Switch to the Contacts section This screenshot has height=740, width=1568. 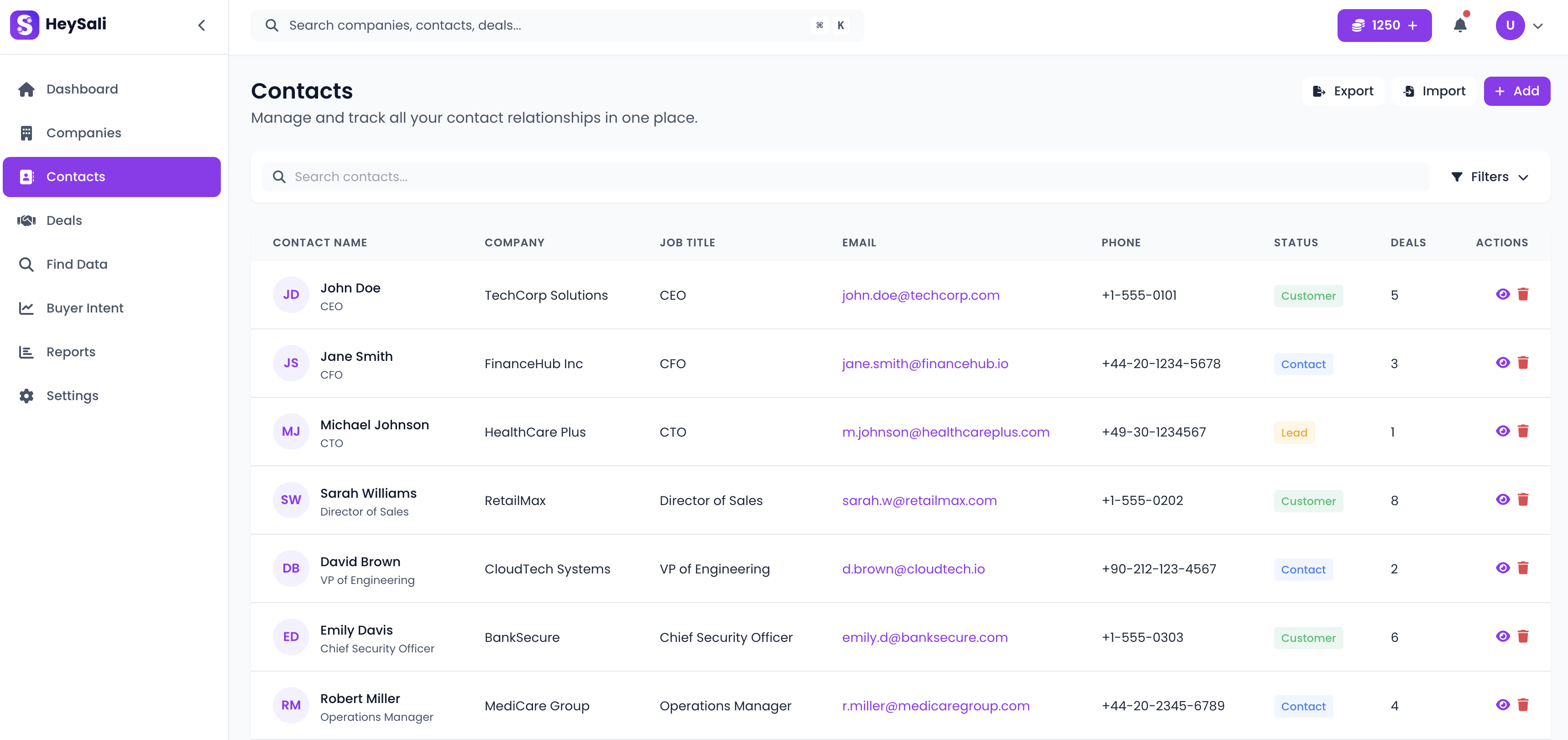pos(75,177)
